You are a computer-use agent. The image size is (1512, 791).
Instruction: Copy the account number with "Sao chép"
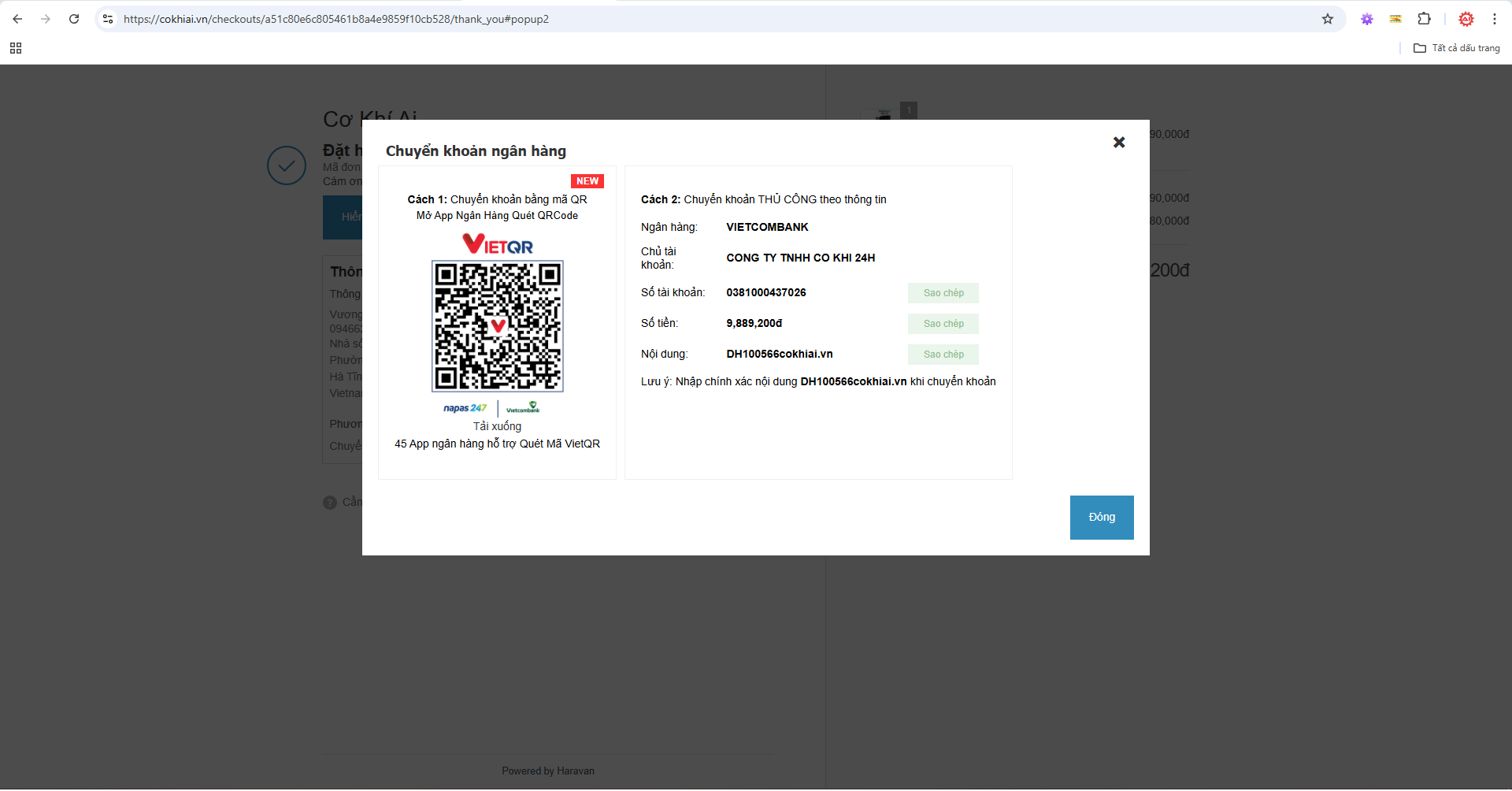coord(943,293)
